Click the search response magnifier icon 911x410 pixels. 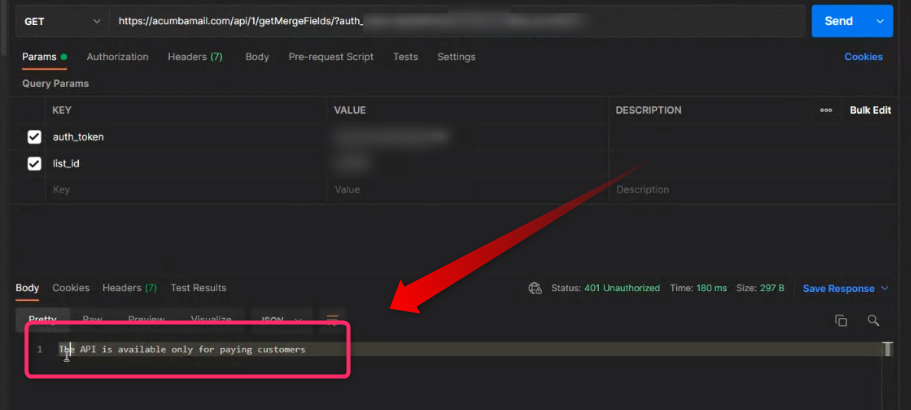[873, 320]
